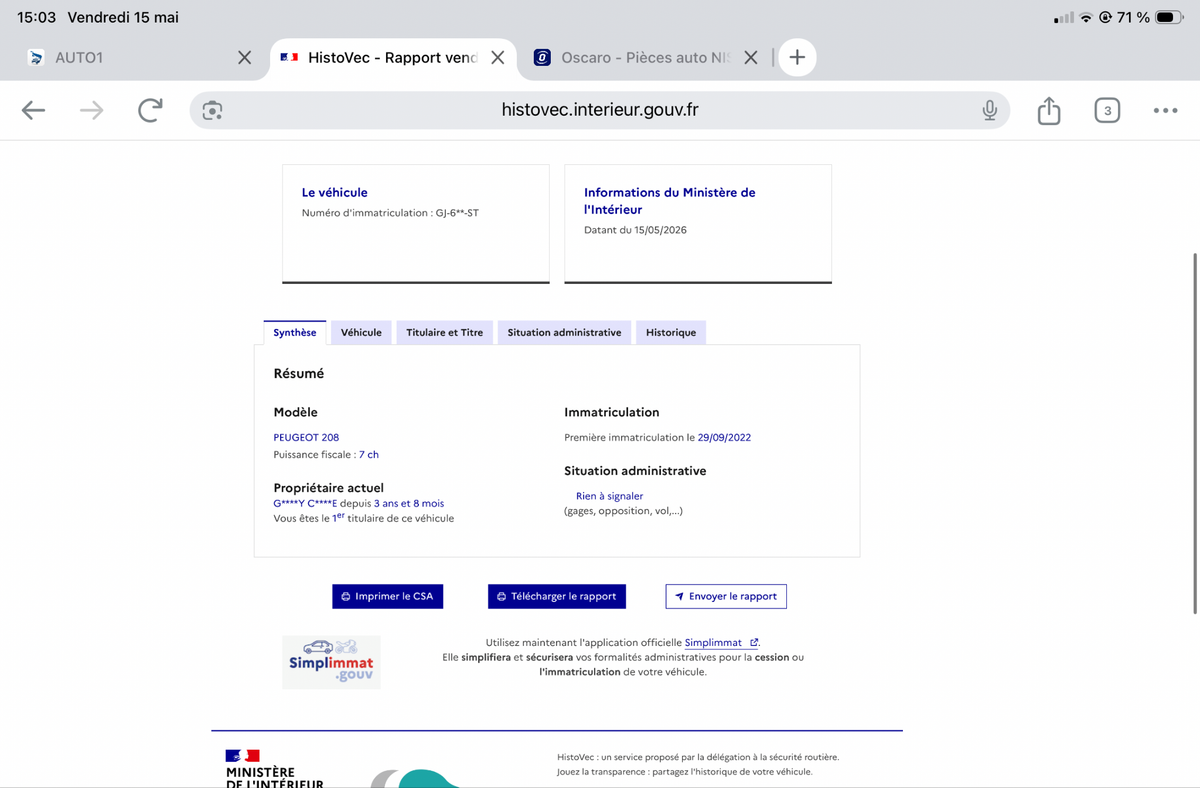Reload the HistoVec page

click(x=150, y=110)
